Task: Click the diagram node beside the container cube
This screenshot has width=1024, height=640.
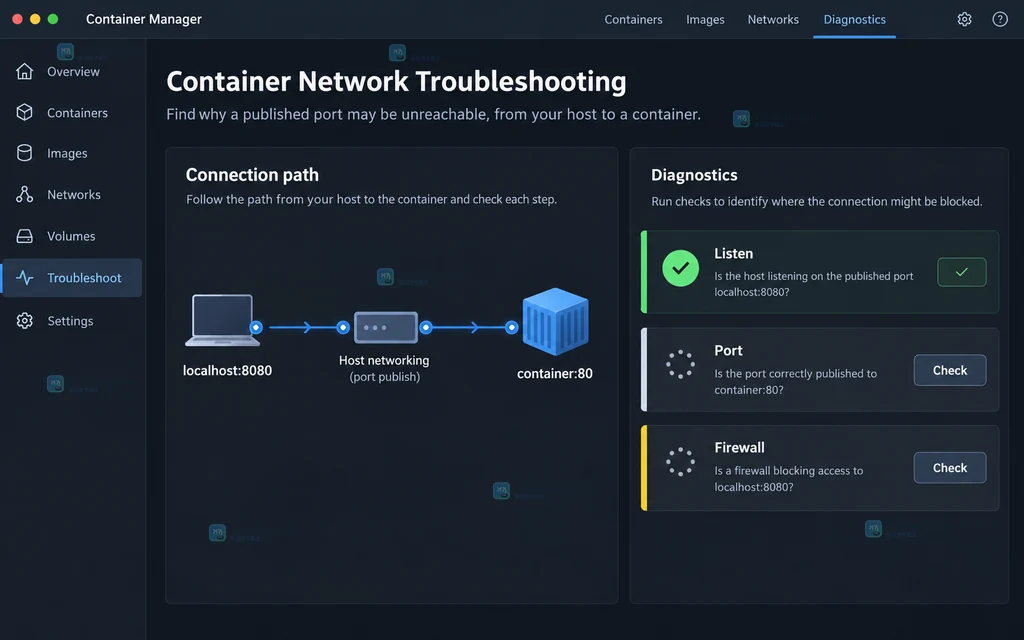Action: click(x=512, y=327)
